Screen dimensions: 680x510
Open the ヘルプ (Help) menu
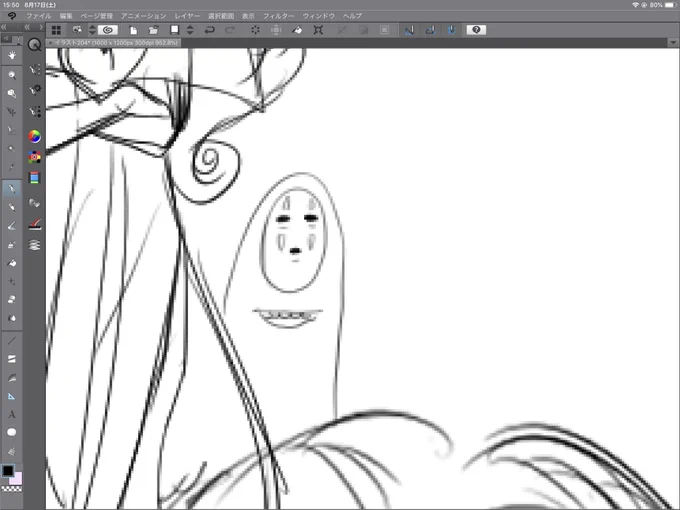(x=352, y=16)
